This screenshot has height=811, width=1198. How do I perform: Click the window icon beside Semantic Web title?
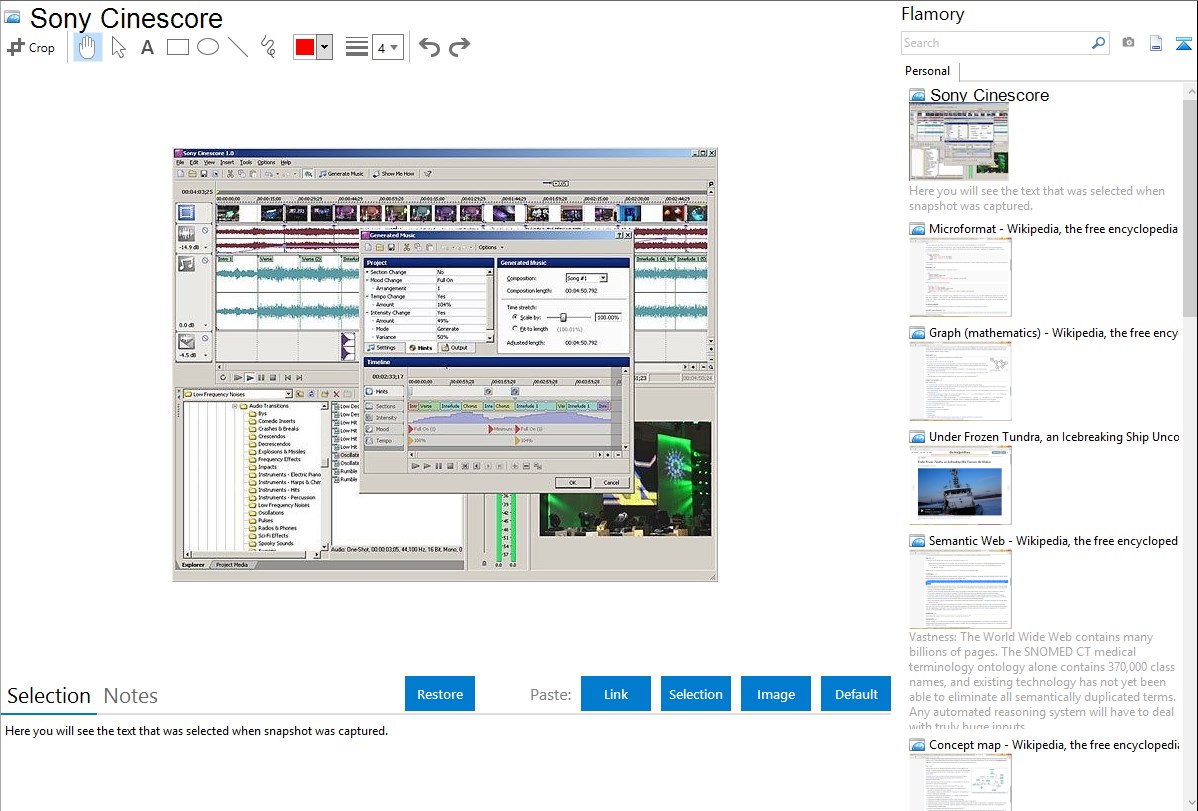click(x=917, y=540)
